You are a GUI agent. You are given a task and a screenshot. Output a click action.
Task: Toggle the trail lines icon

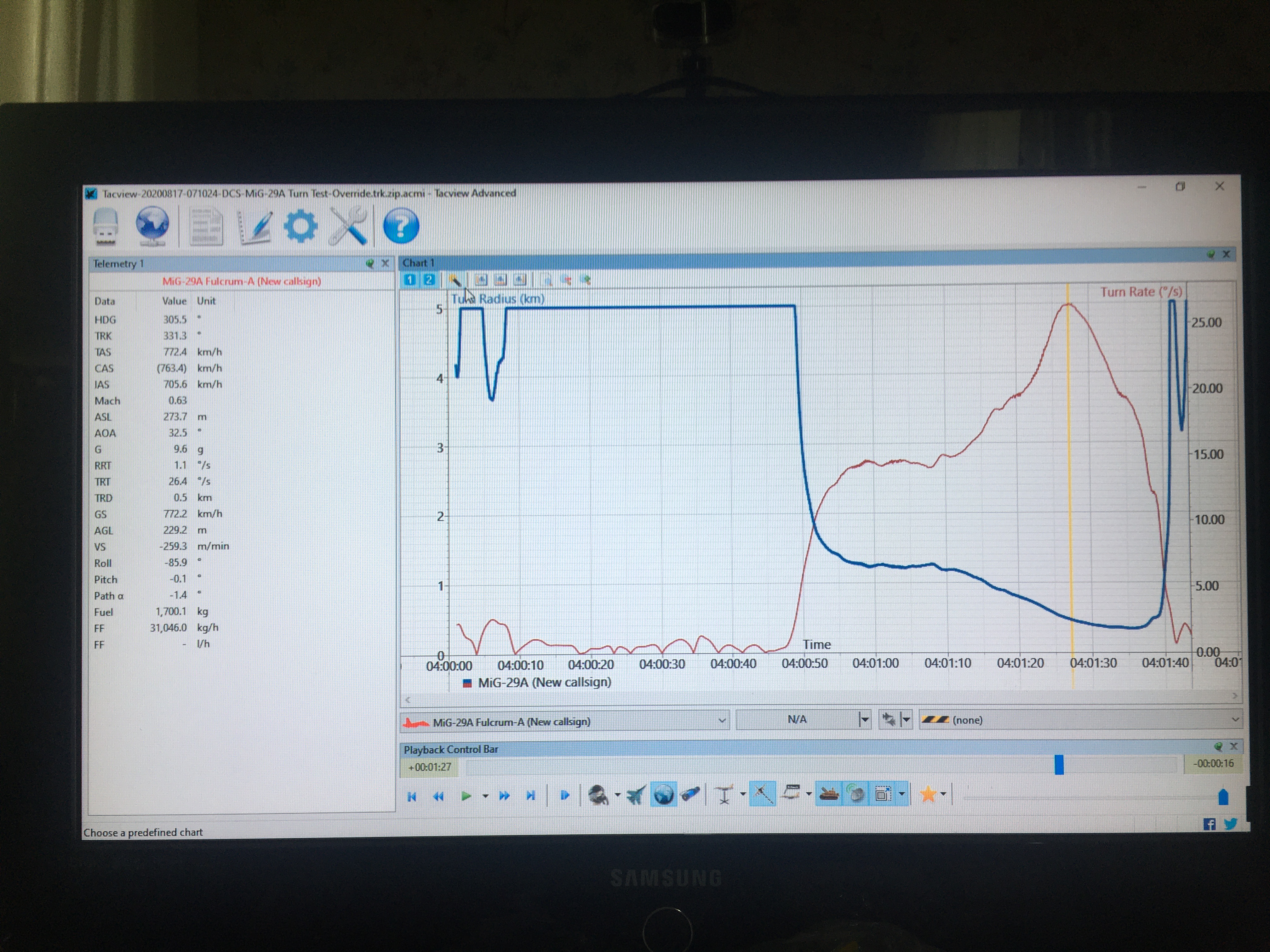763,794
